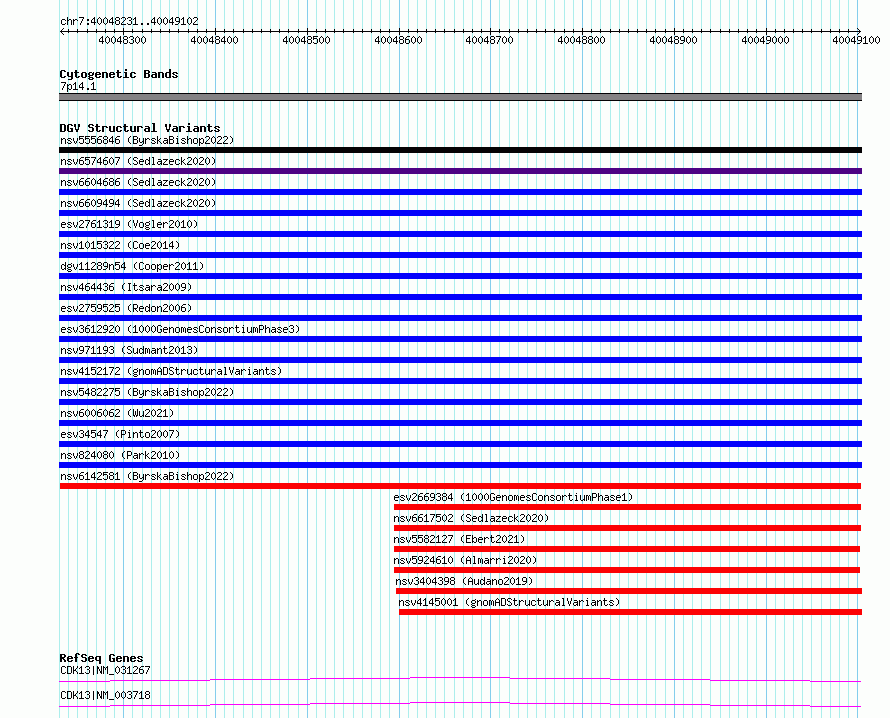Click the chr7:40048231..40049102 coordinate label
Image resolution: width=890 pixels, height=718 pixels.
click(129, 22)
